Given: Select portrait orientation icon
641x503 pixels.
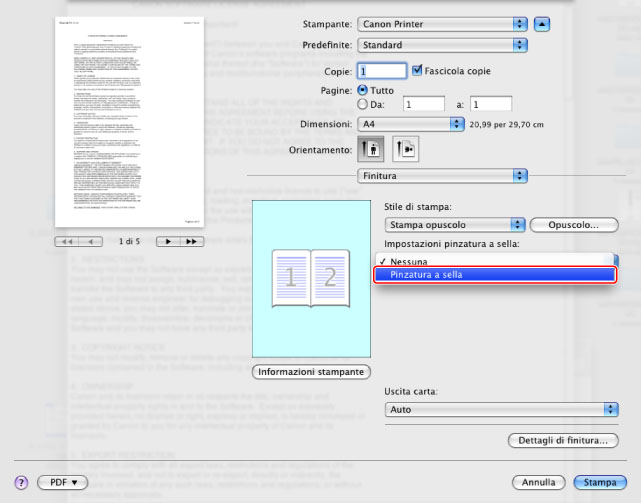Looking at the screenshot, I should (x=369, y=148).
